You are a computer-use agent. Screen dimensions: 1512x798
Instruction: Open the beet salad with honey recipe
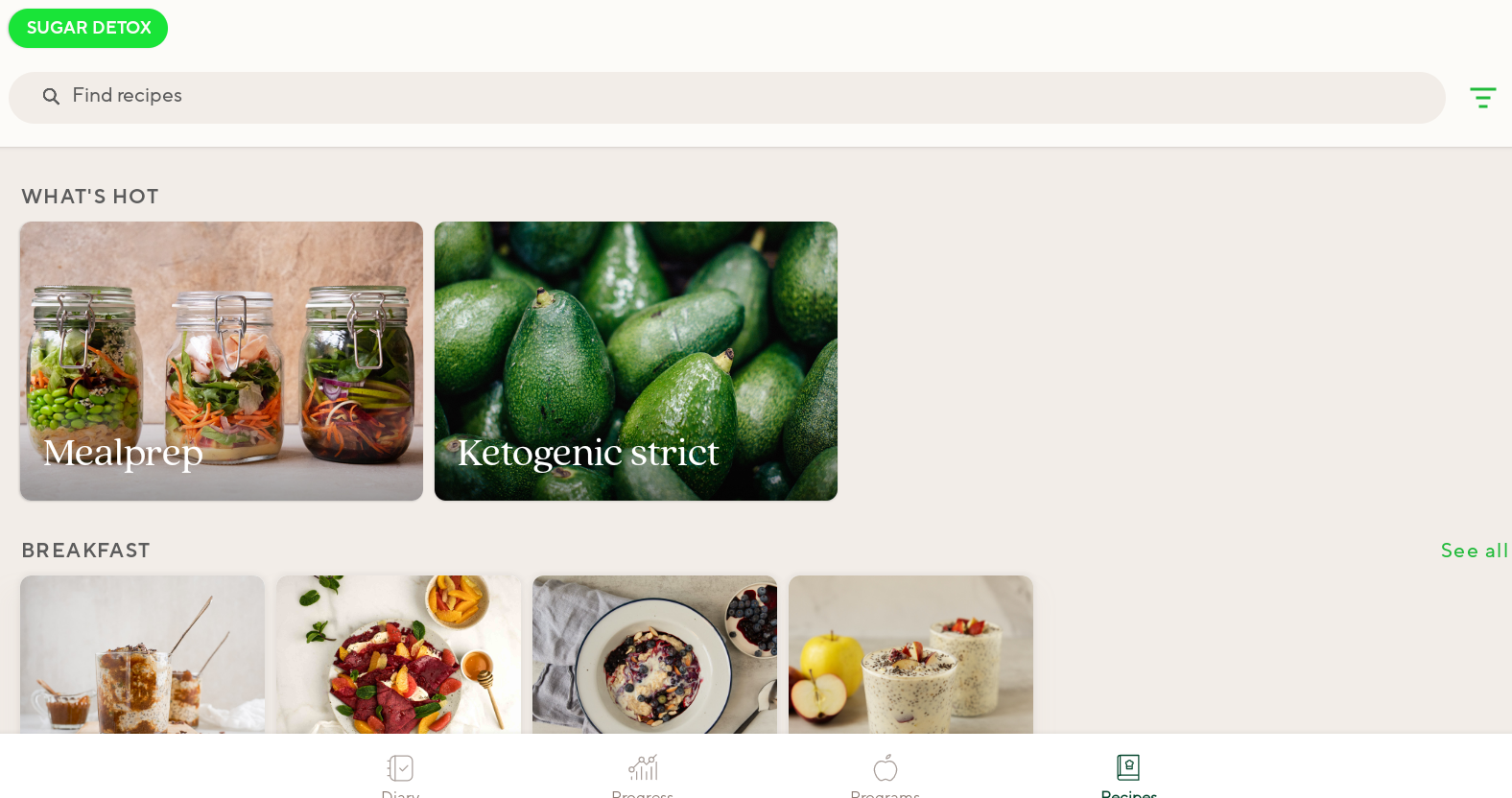point(398,654)
